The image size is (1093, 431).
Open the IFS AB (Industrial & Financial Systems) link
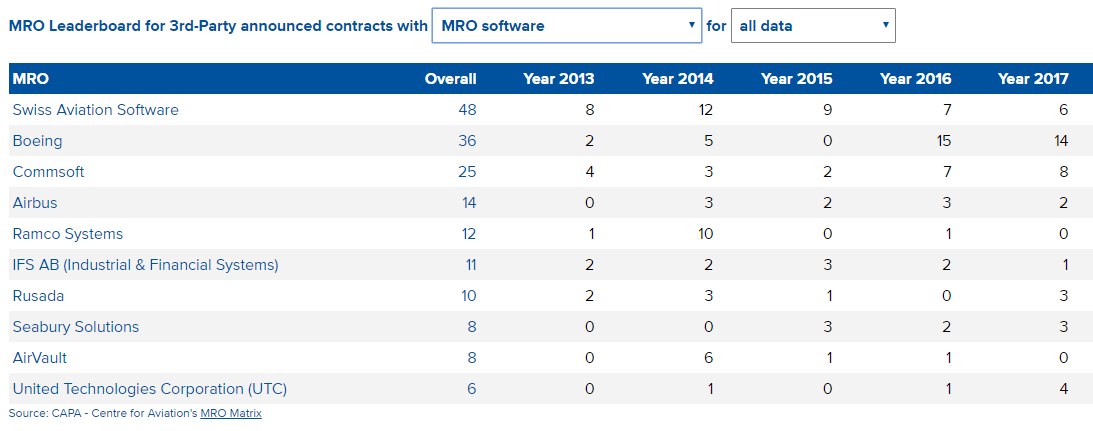[146, 265]
